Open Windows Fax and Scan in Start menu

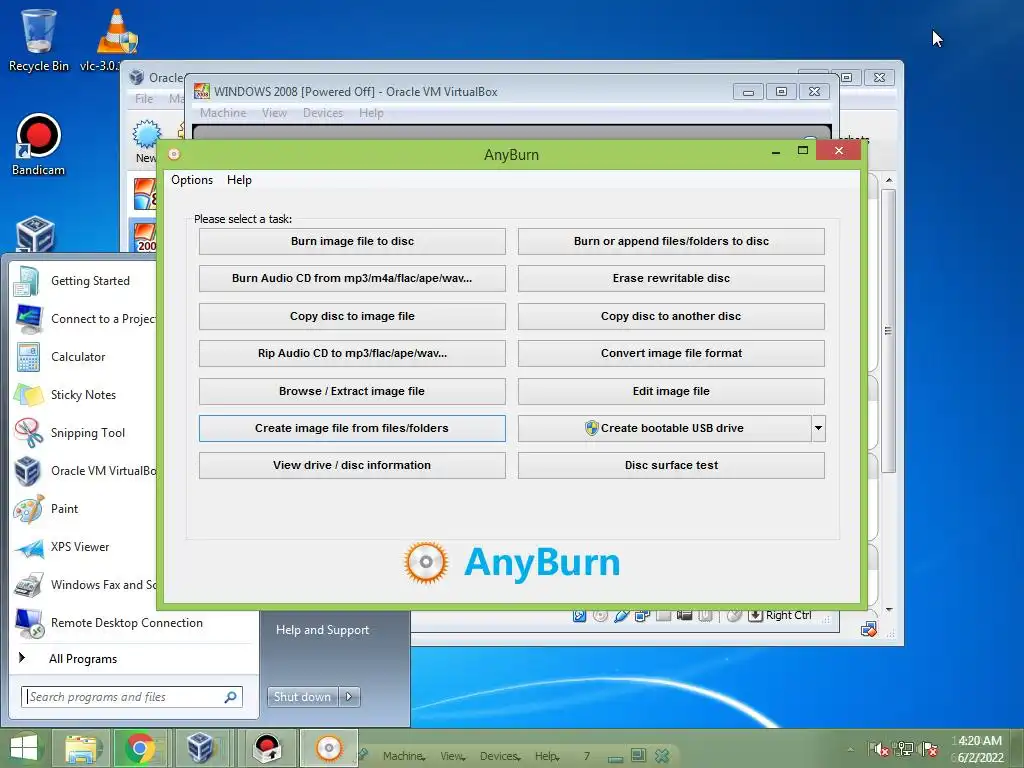84,584
